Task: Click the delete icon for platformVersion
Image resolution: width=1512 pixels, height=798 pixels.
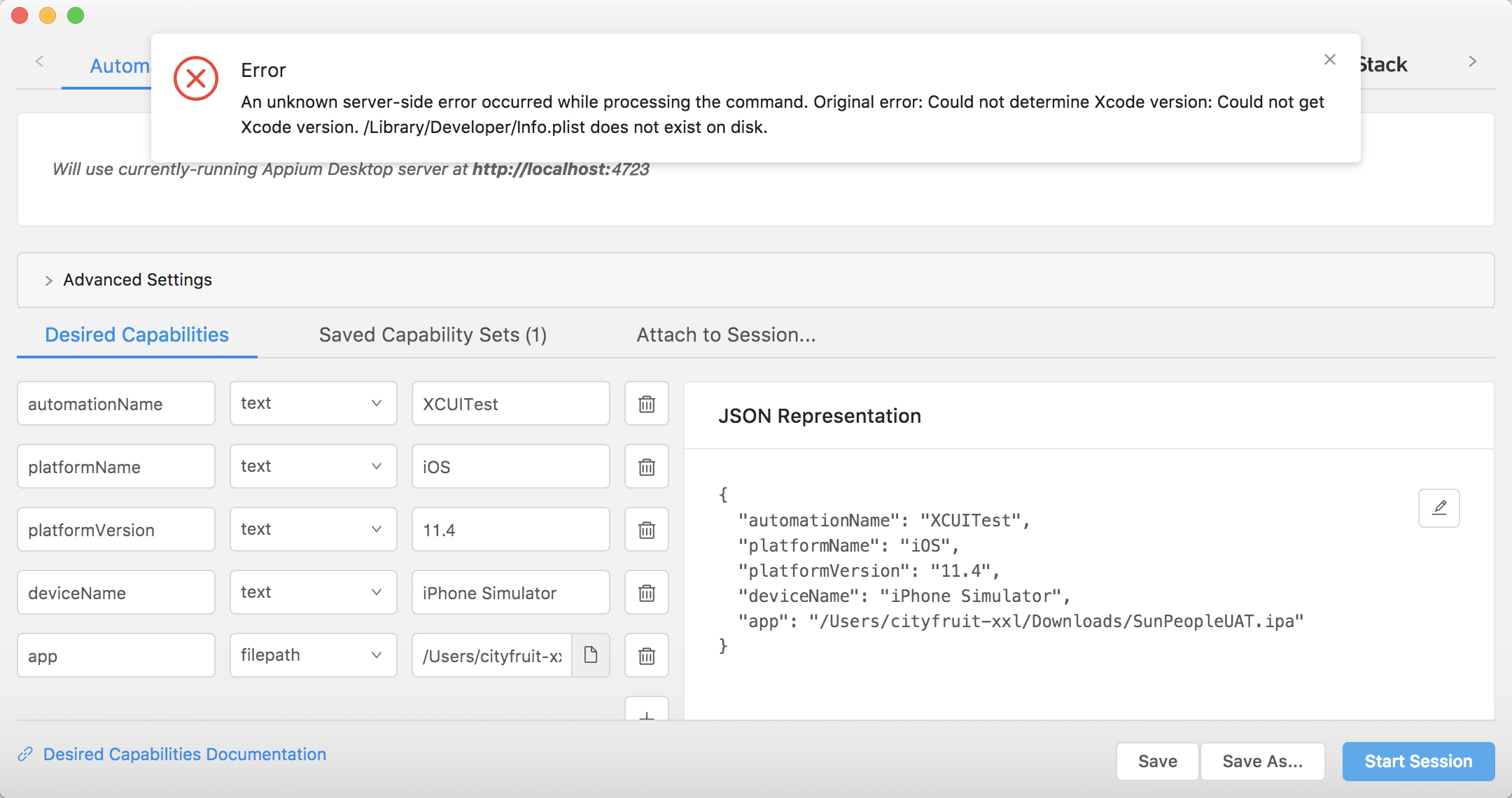Action: point(647,529)
